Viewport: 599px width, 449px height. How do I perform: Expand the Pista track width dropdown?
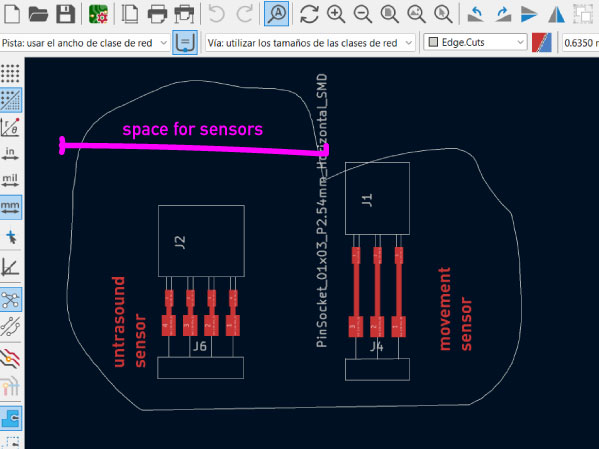[85, 42]
